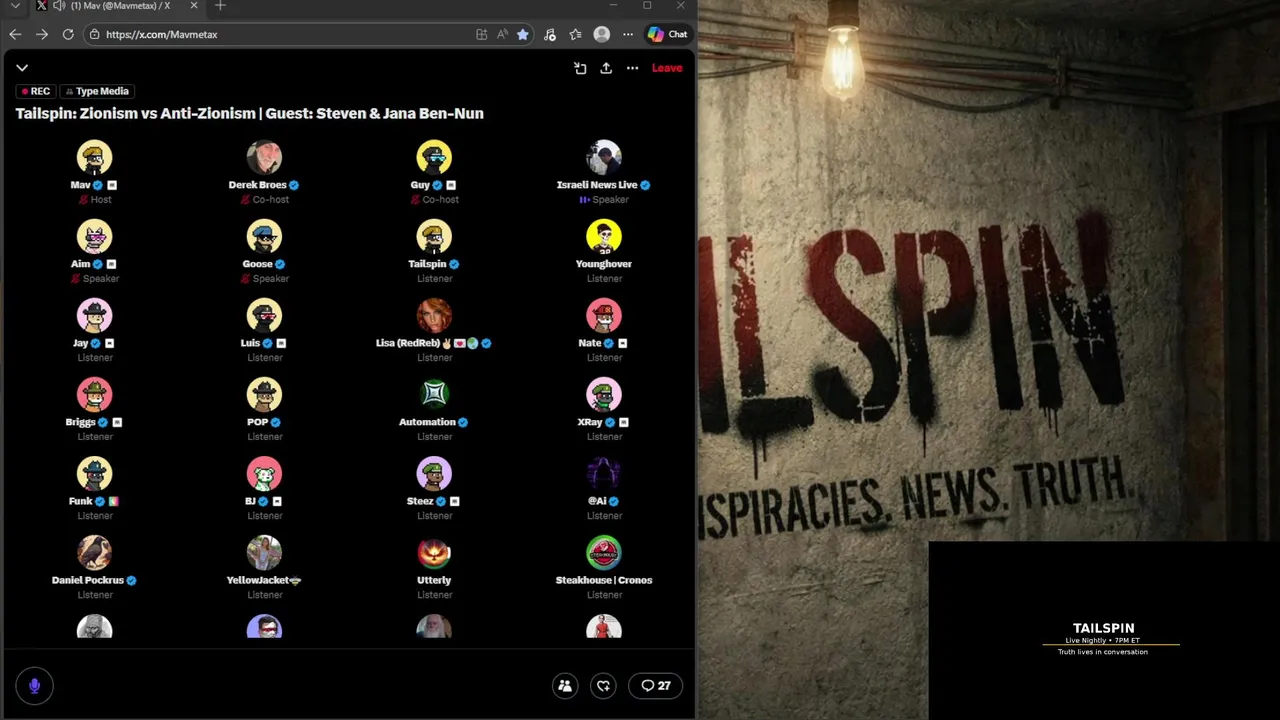Open the Favorites list icon
Image resolution: width=1280 pixels, height=720 pixels.
(575, 34)
